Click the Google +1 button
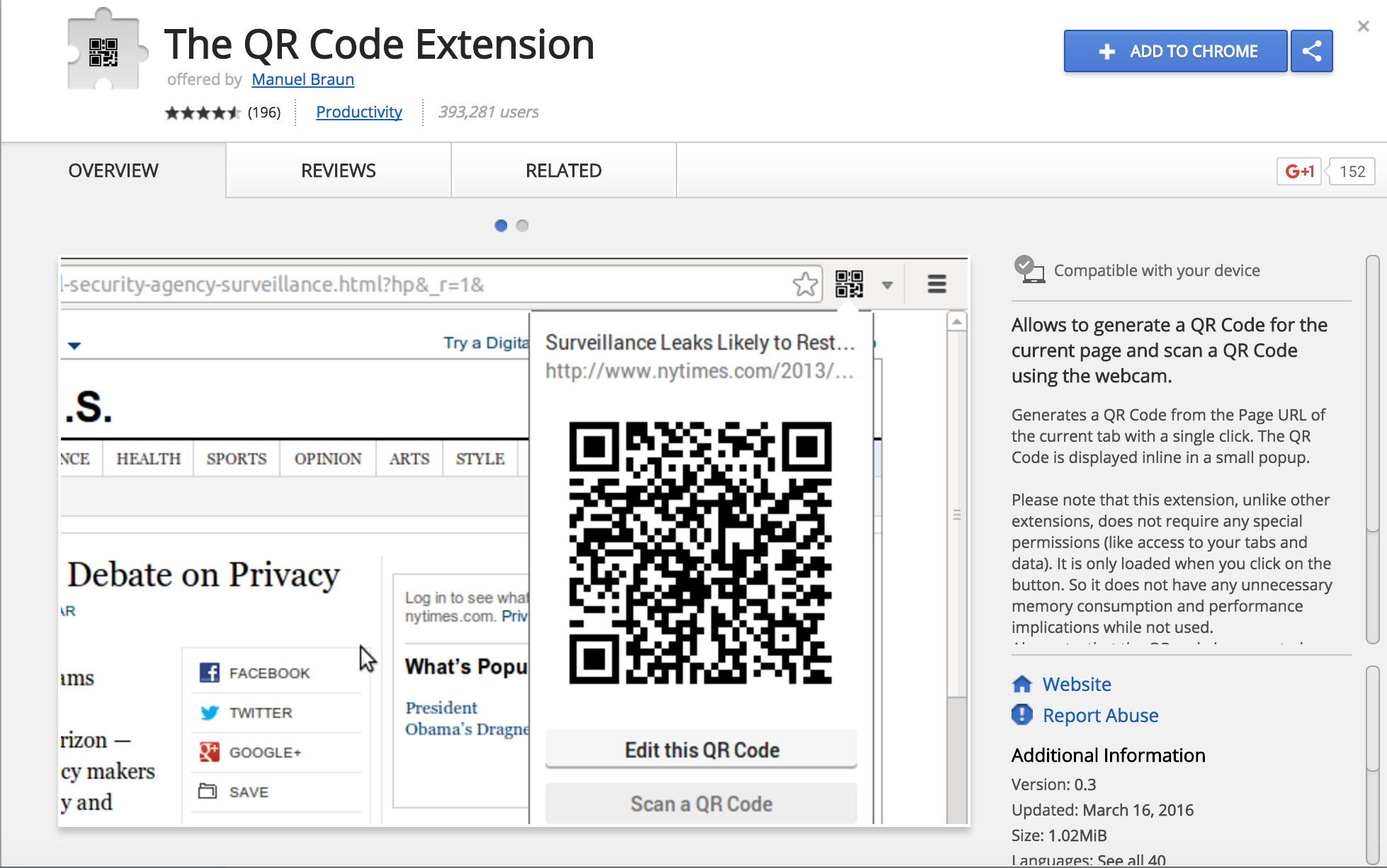Viewport: 1387px width, 868px height. pos(1298,171)
